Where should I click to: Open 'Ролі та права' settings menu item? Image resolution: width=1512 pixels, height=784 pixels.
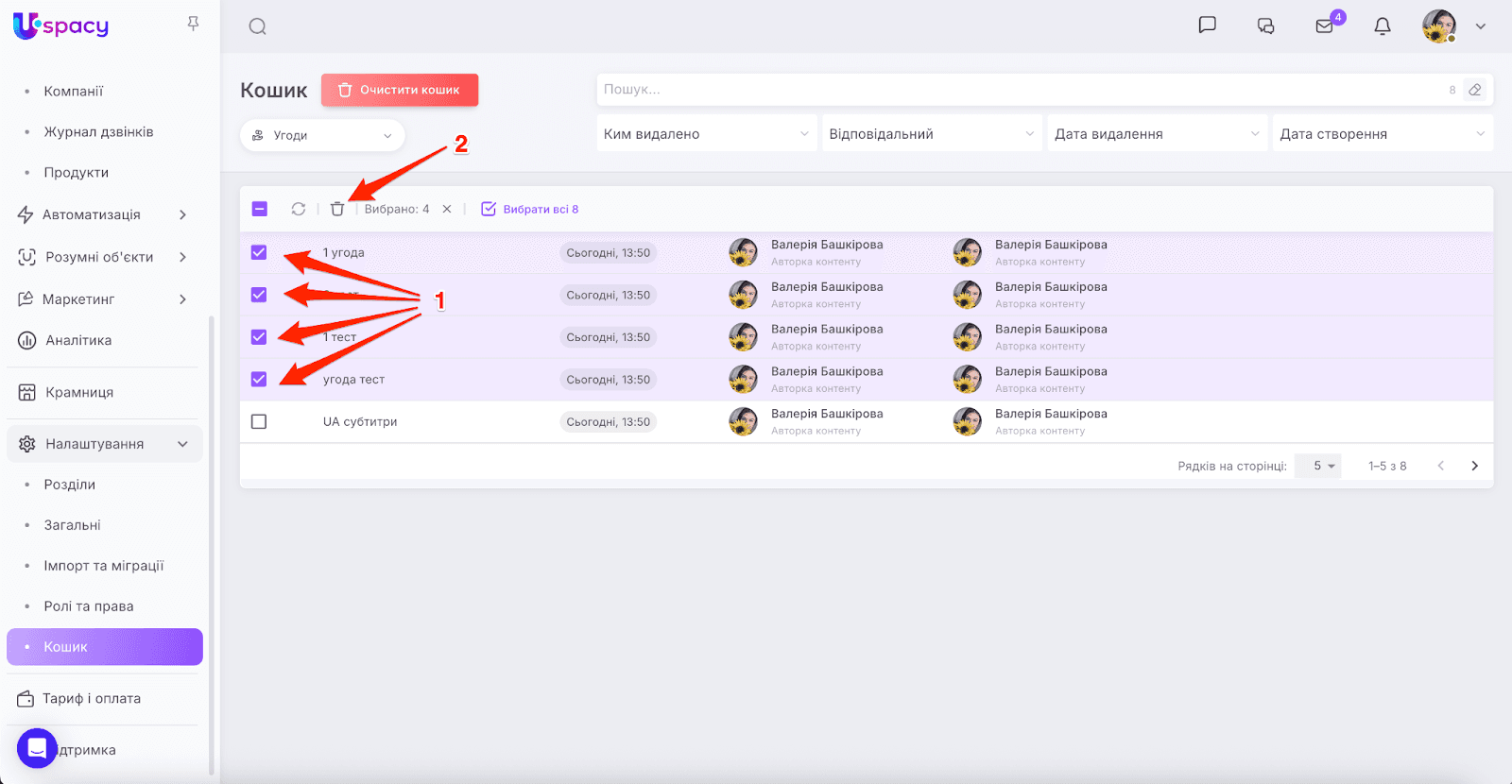pos(89,606)
